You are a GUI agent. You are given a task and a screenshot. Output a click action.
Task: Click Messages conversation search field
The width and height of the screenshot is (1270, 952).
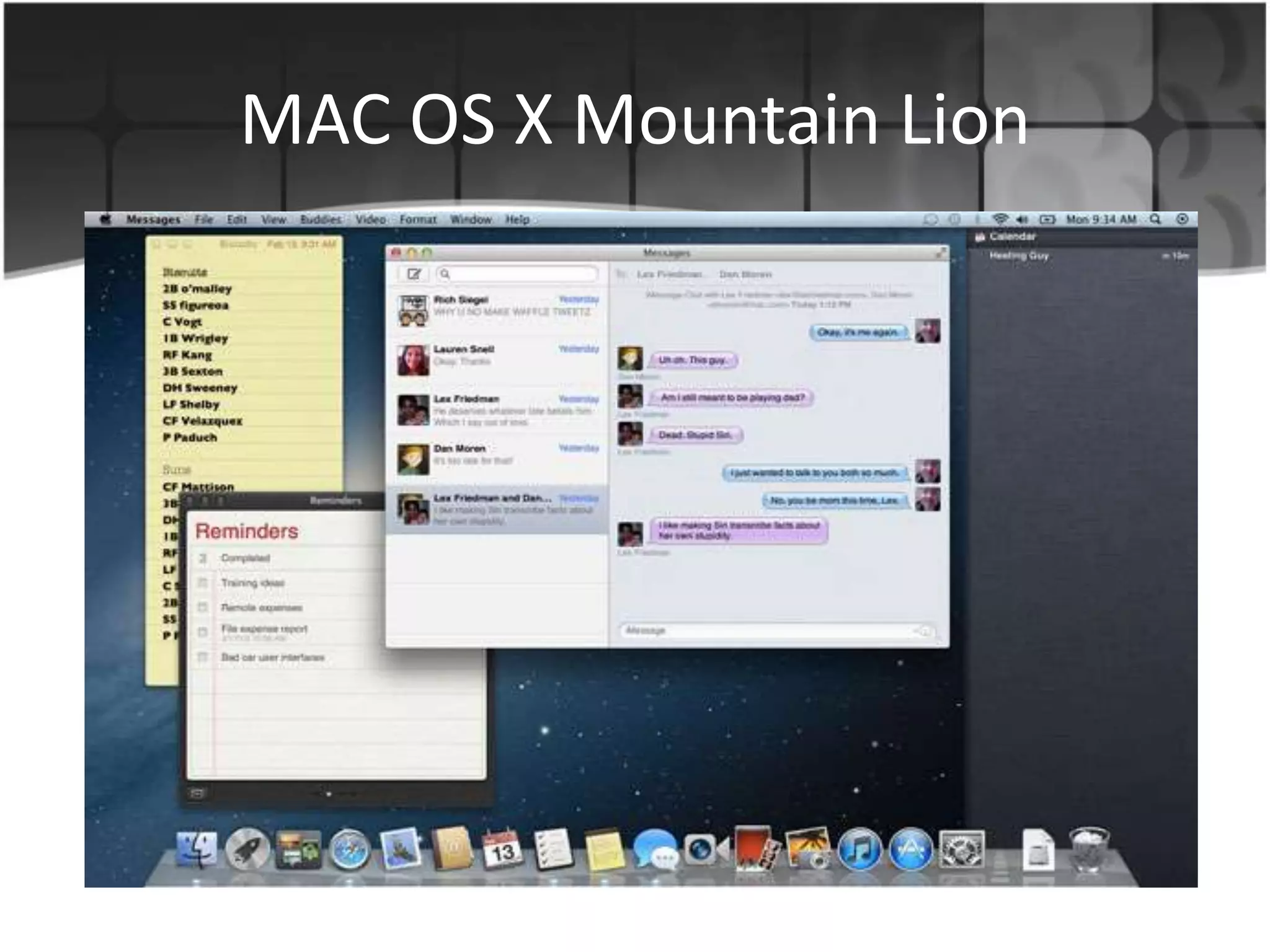tap(517, 273)
